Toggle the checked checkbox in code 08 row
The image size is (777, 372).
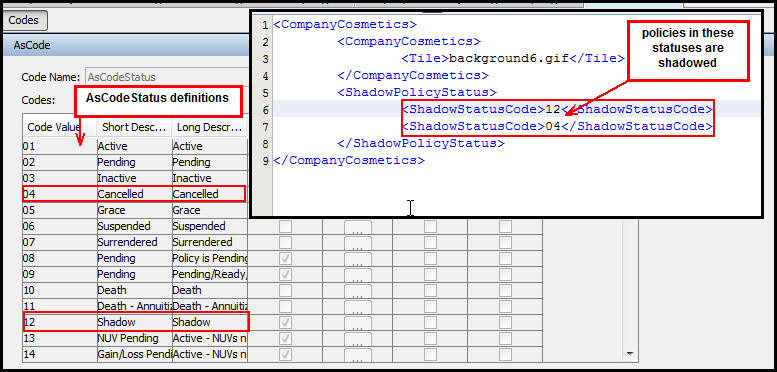285,259
